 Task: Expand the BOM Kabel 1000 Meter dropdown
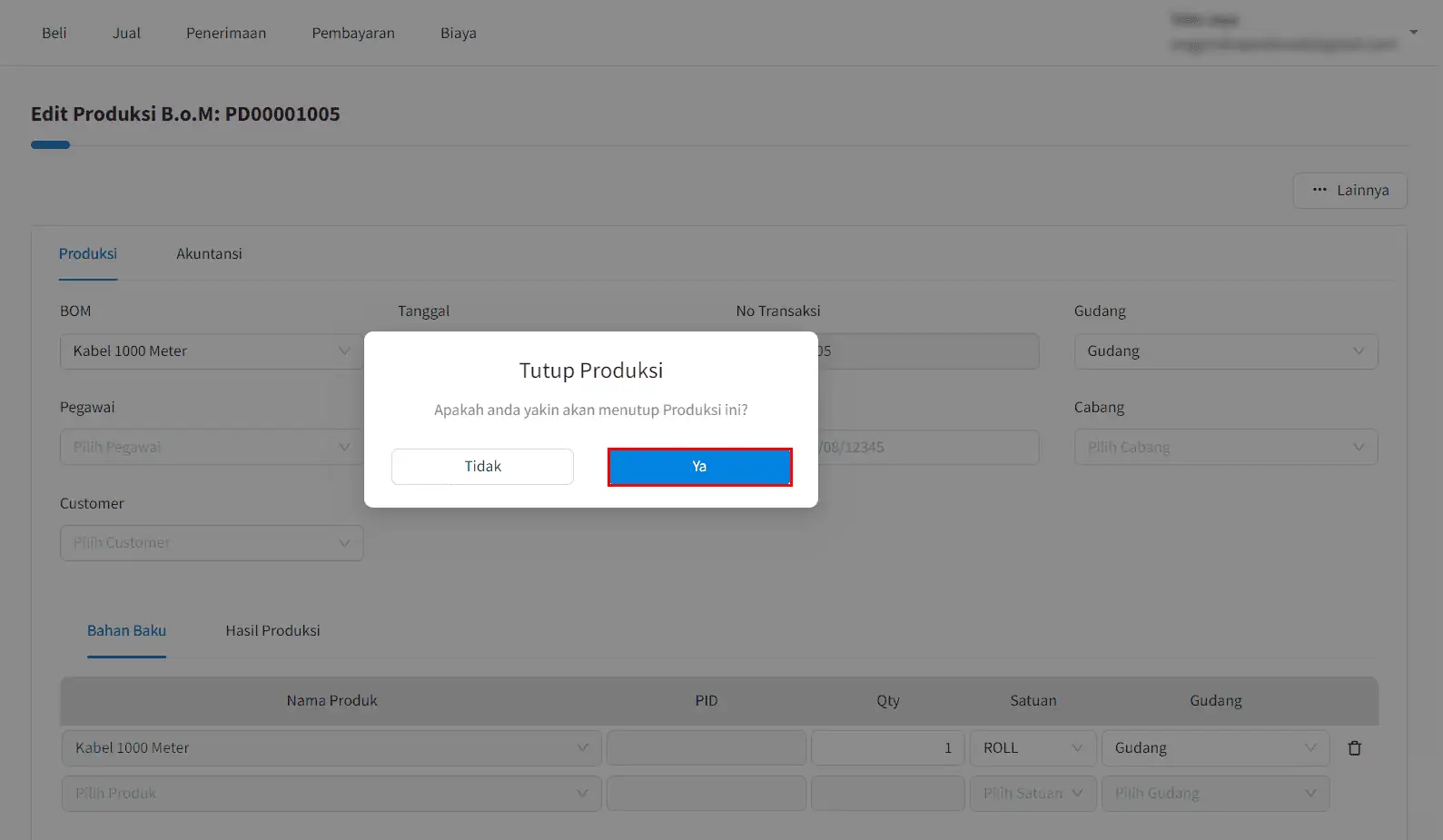click(x=211, y=351)
